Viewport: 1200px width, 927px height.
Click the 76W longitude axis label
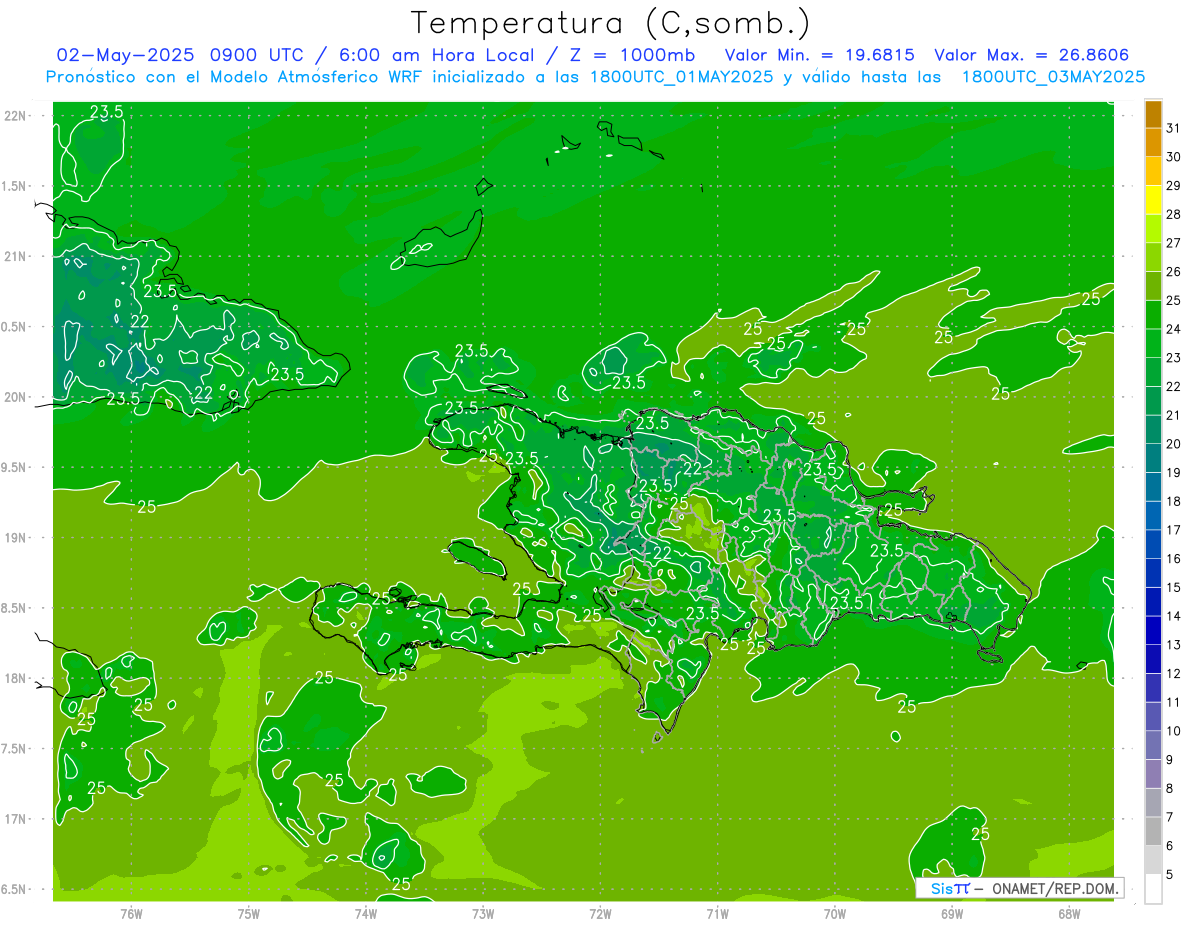131,913
